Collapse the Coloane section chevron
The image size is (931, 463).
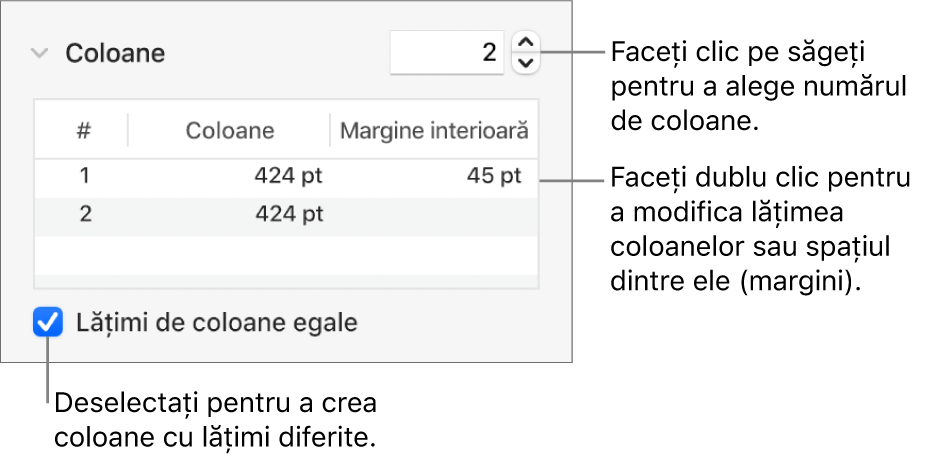pyautogui.click(x=38, y=53)
